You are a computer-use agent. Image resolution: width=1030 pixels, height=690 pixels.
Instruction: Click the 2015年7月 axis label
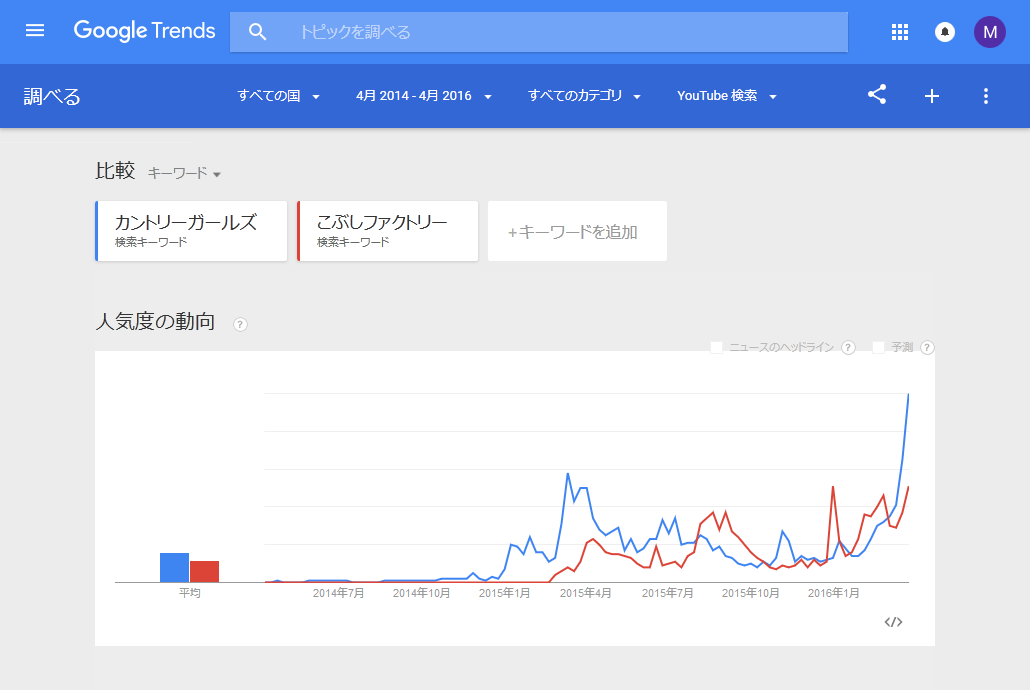[667, 593]
